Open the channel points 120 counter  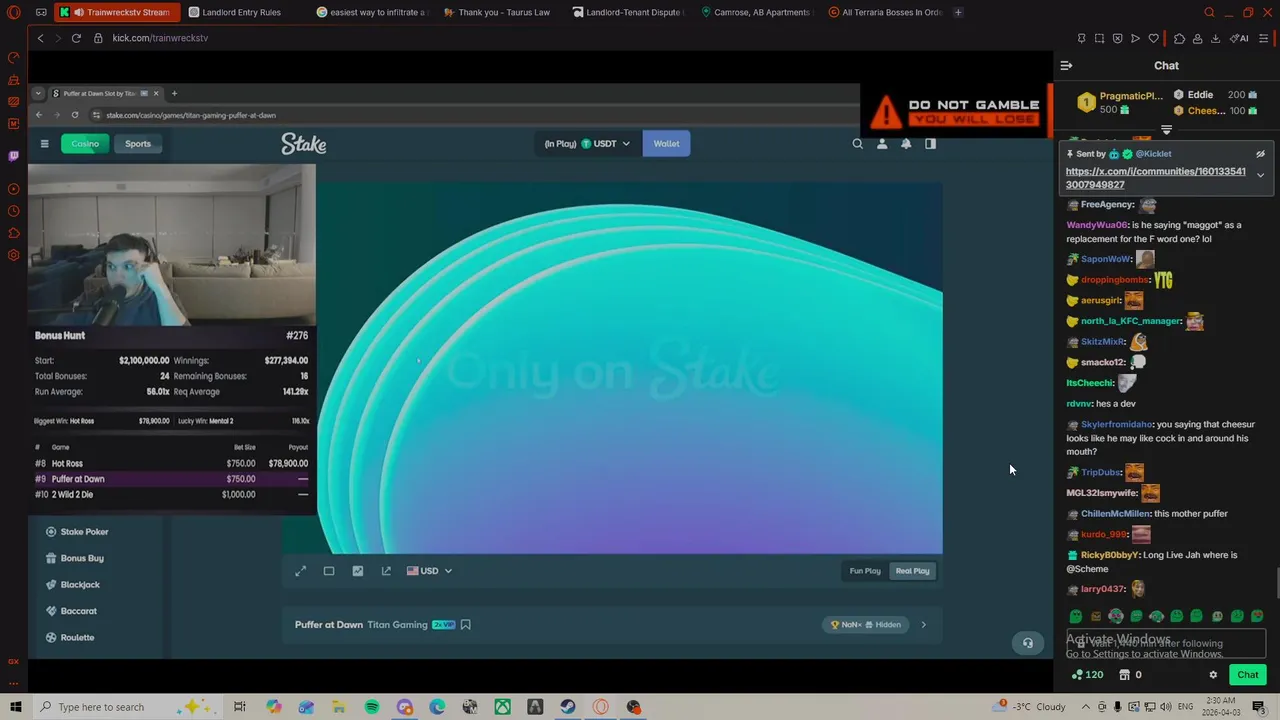coord(1087,675)
